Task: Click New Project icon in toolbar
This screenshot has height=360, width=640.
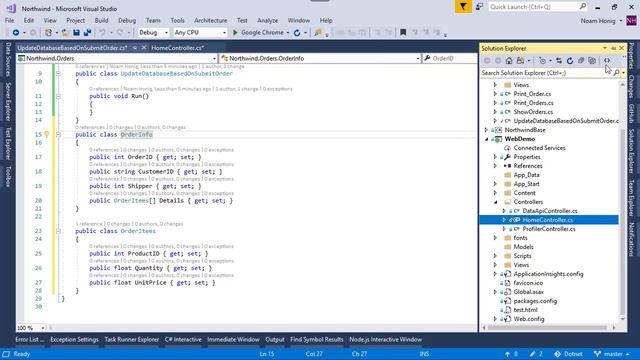Action: [48, 32]
